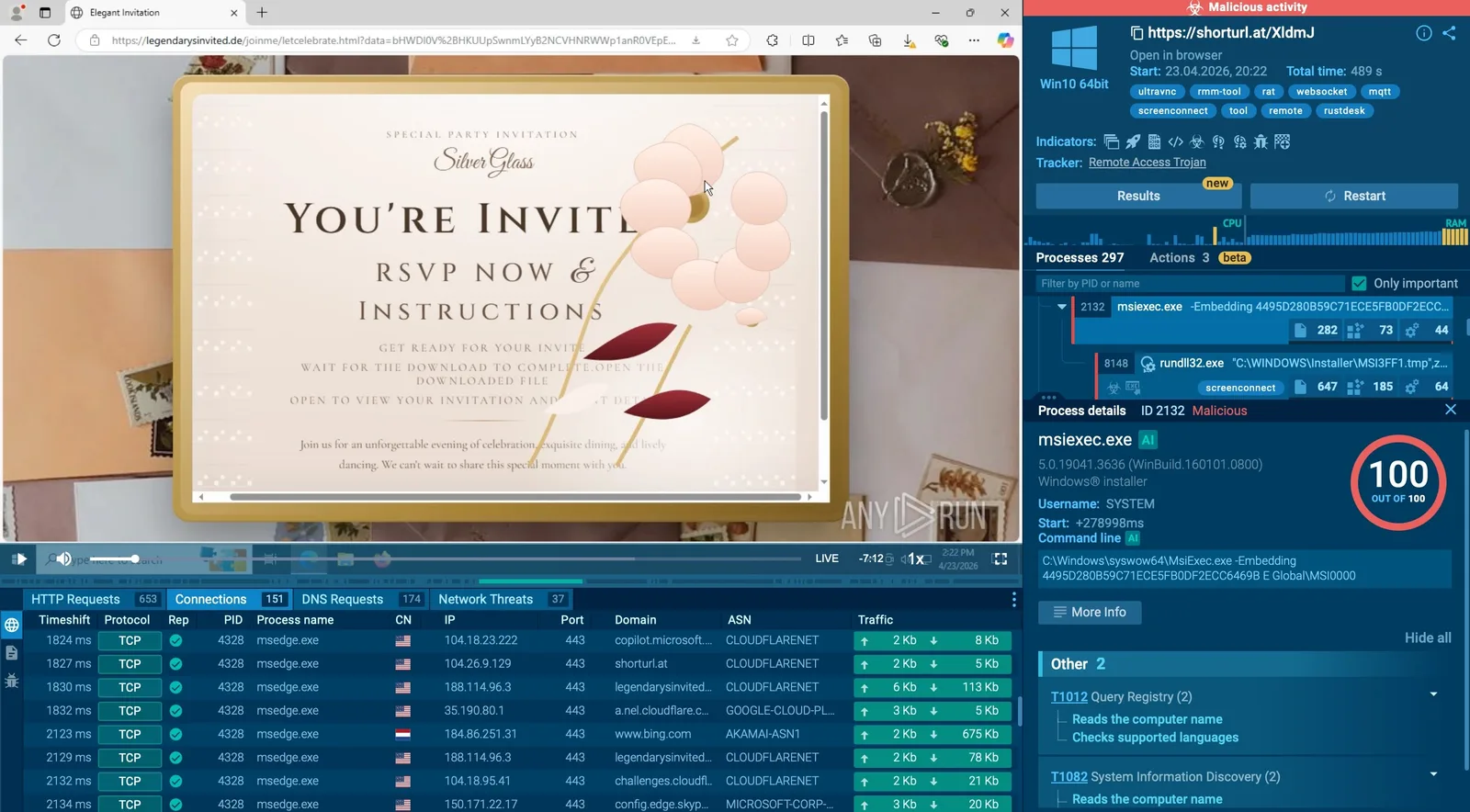Select the Processes 297 tab

(x=1080, y=258)
